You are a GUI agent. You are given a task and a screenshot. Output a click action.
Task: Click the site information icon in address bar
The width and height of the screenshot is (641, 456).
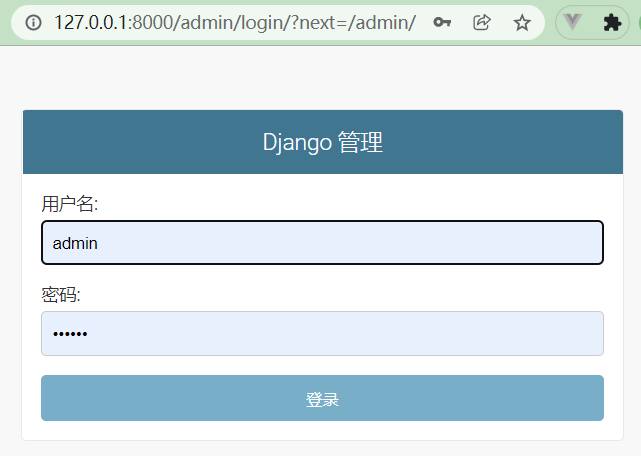tap(34, 22)
